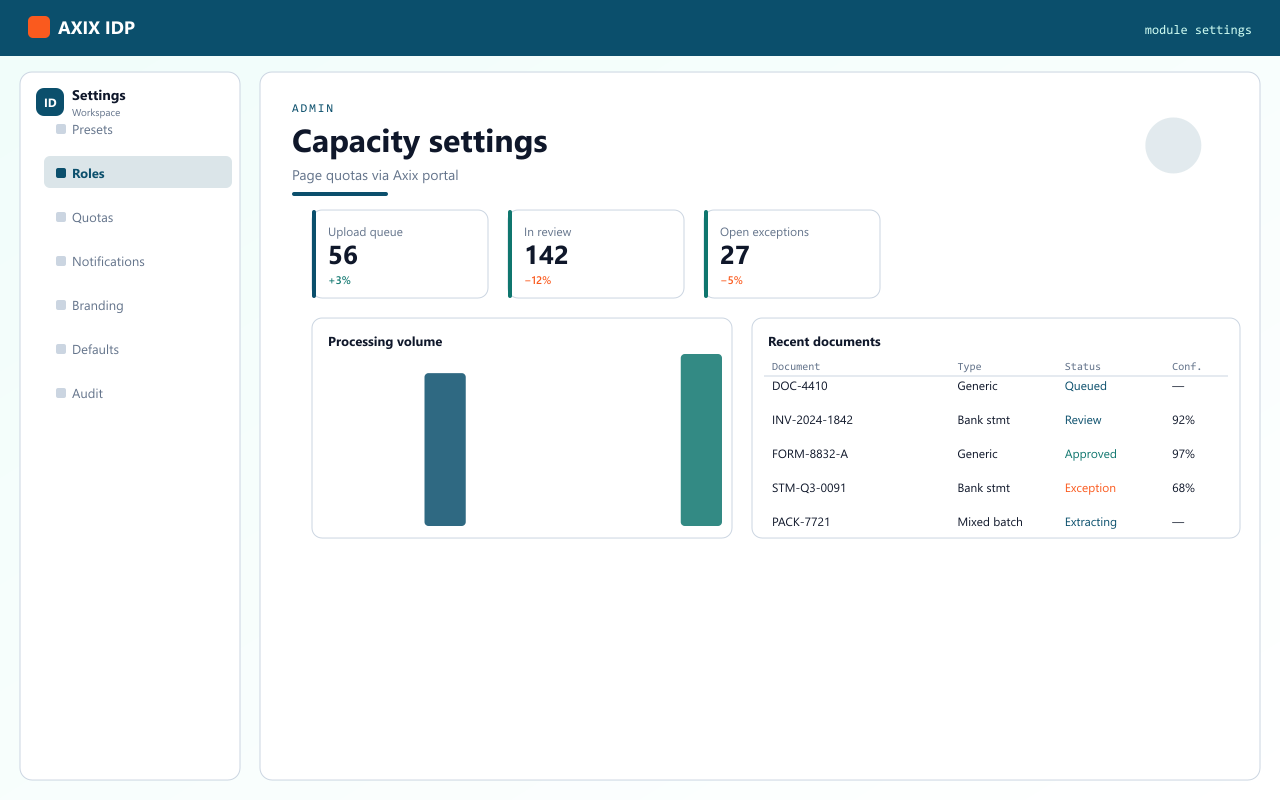Screen dimensions: 1280x800
Task: Open the Audit section
Action: (138, 393)
